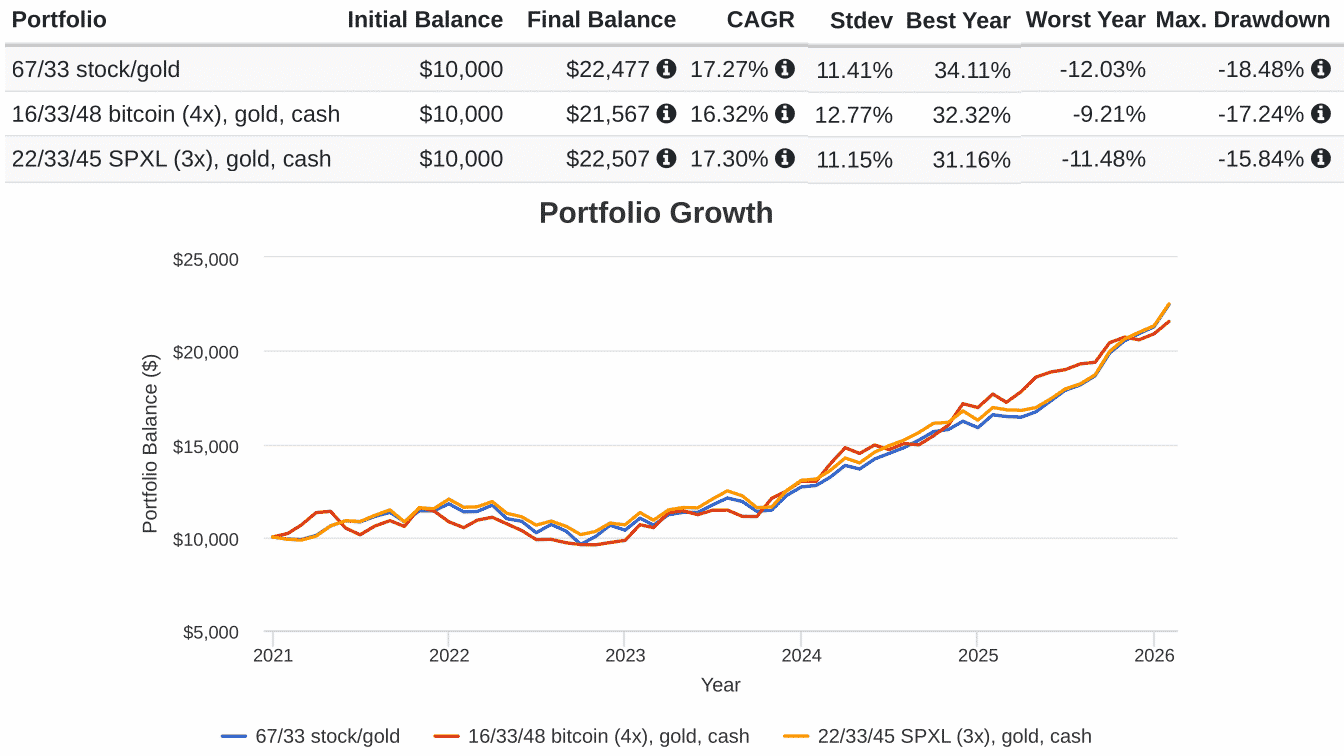Click blue legend swatch for 67/33 stock/gold

pos(234,737)
